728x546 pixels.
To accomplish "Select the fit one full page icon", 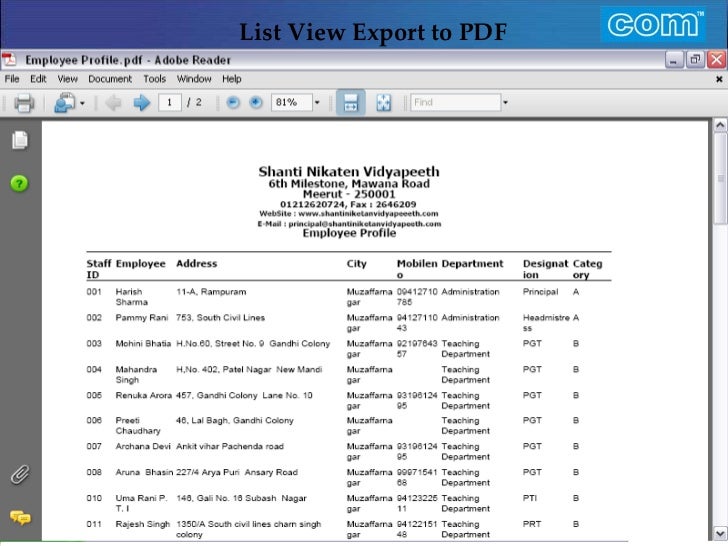I will click(384, 103).
